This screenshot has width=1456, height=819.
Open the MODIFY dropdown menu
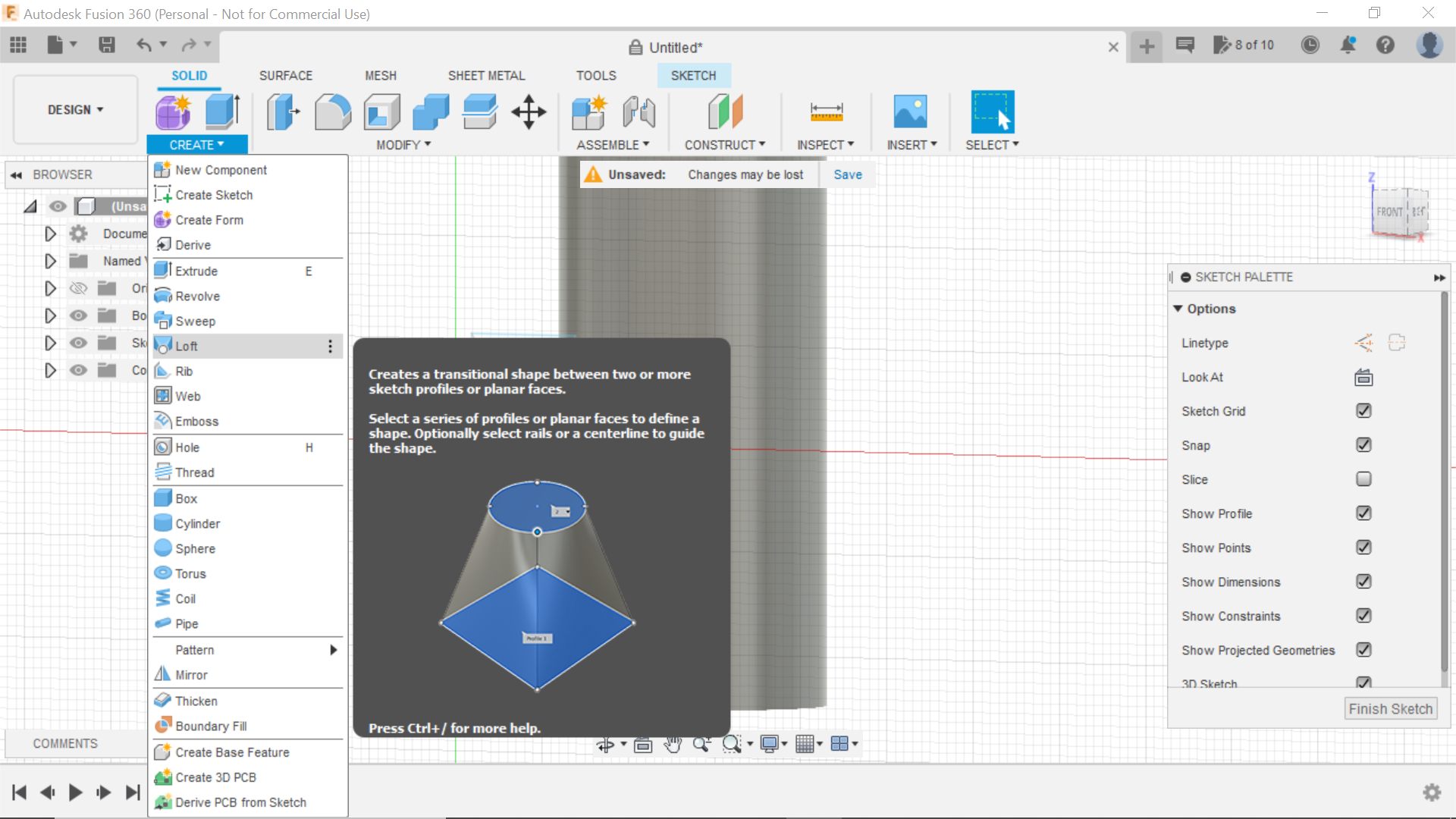(x=402, y=144)
